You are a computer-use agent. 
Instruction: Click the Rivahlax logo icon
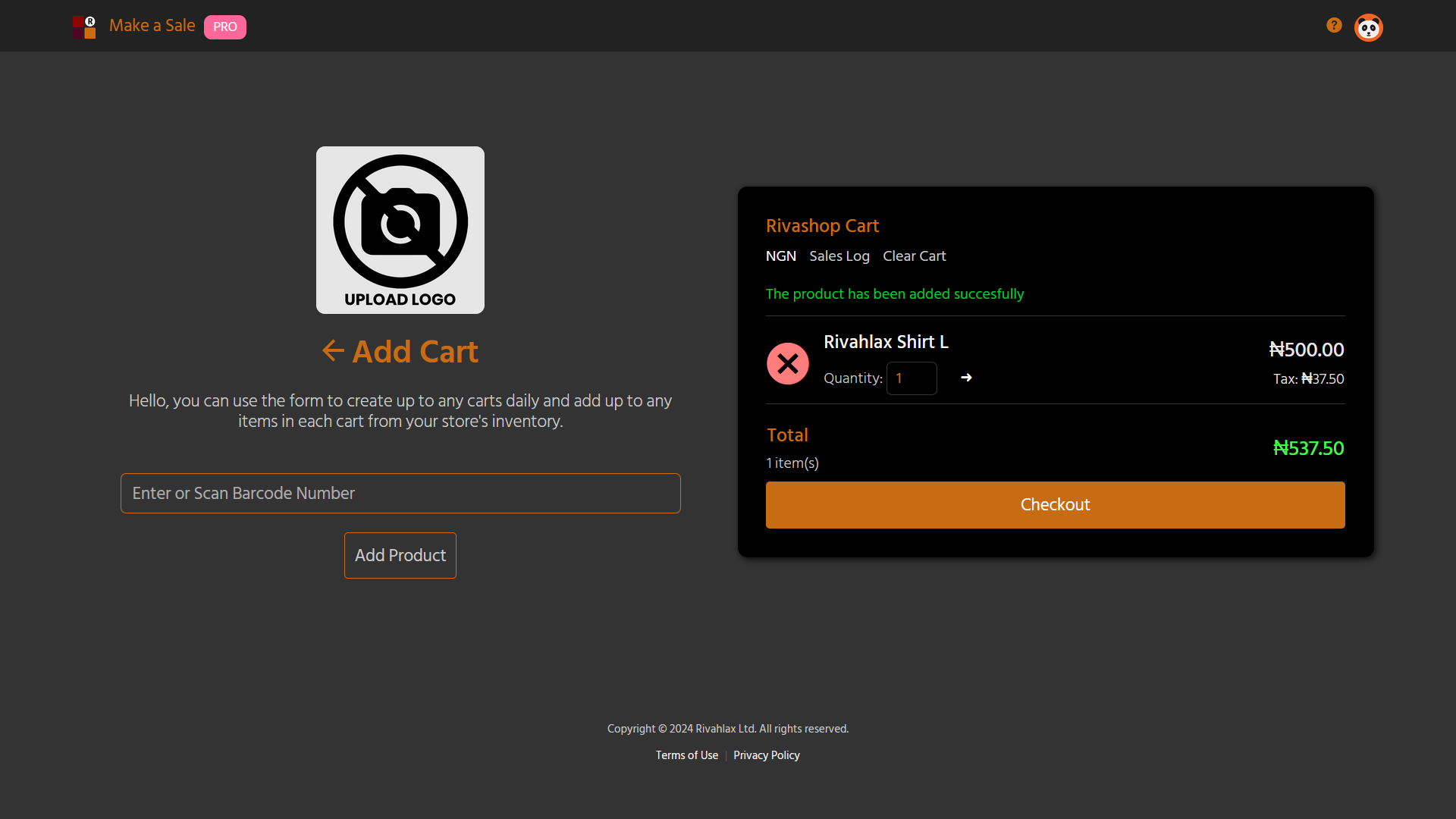coord(84,27)
